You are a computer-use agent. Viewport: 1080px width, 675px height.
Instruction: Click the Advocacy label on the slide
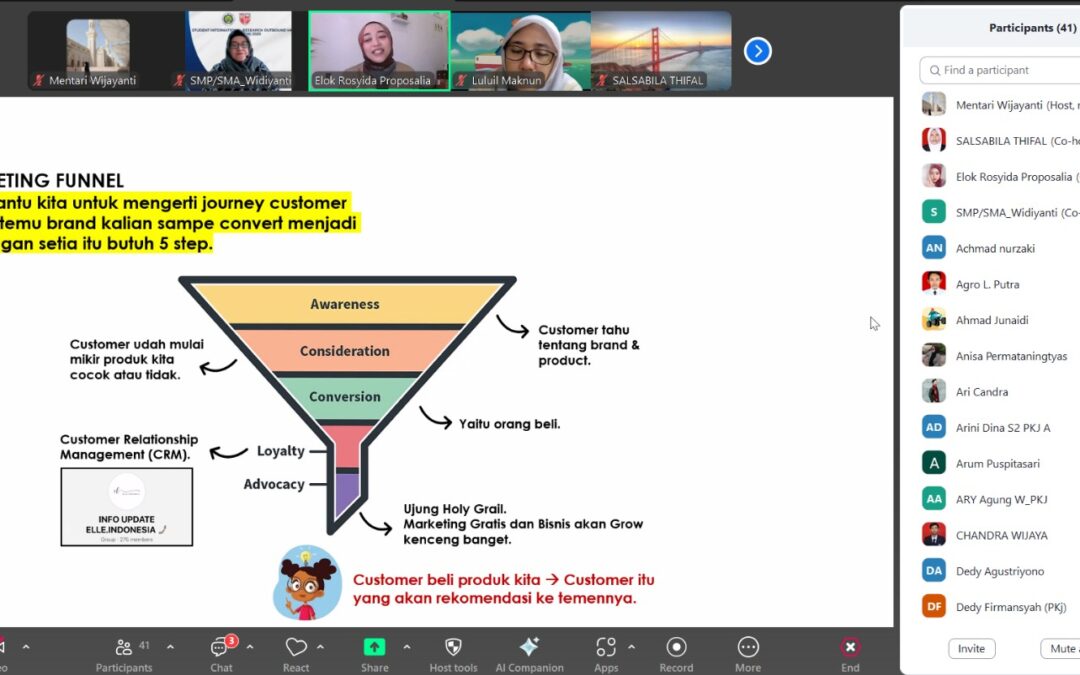[x=273, y=484]
